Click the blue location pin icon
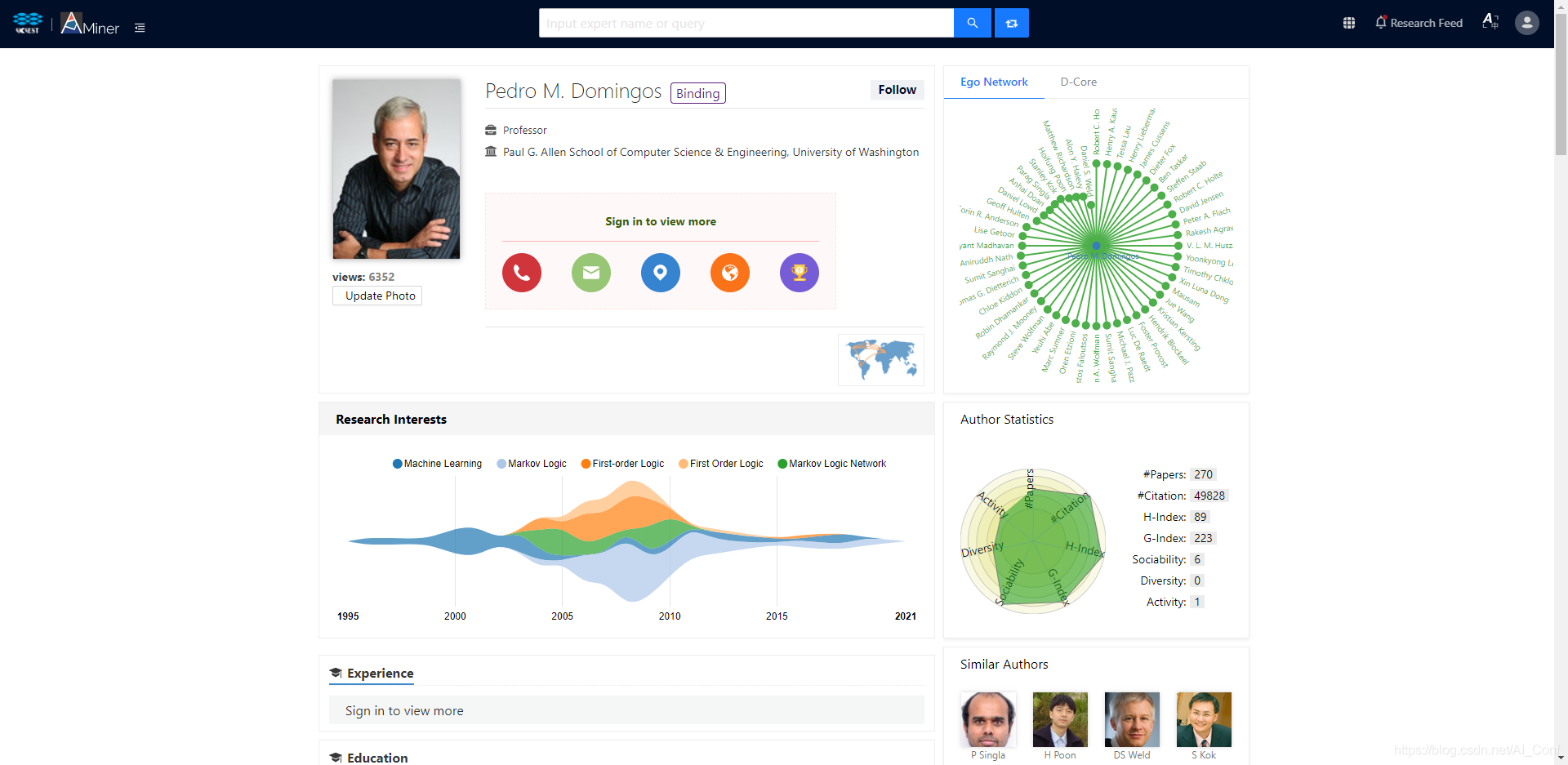The width and height of the screenshot is (1568, 765). coord(661,273)
